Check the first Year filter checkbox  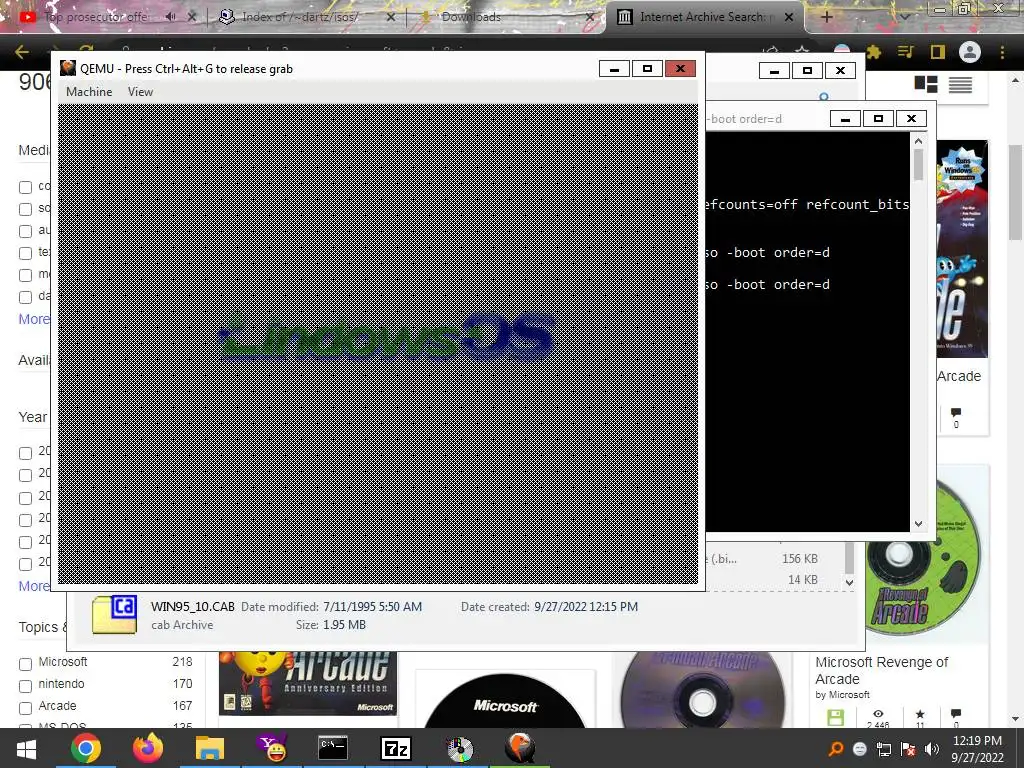[x=25, y=453]
